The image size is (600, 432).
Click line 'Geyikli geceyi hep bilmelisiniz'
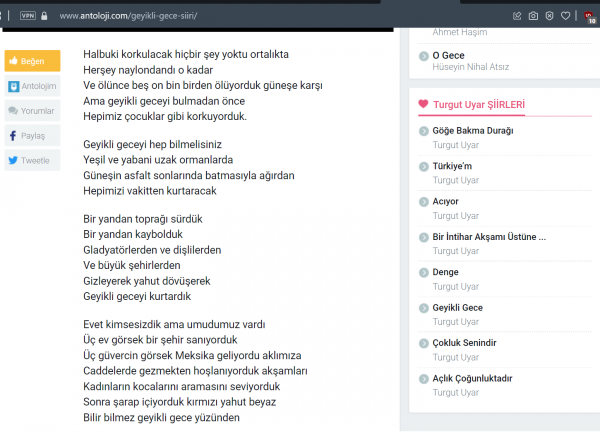coord(152,144)
